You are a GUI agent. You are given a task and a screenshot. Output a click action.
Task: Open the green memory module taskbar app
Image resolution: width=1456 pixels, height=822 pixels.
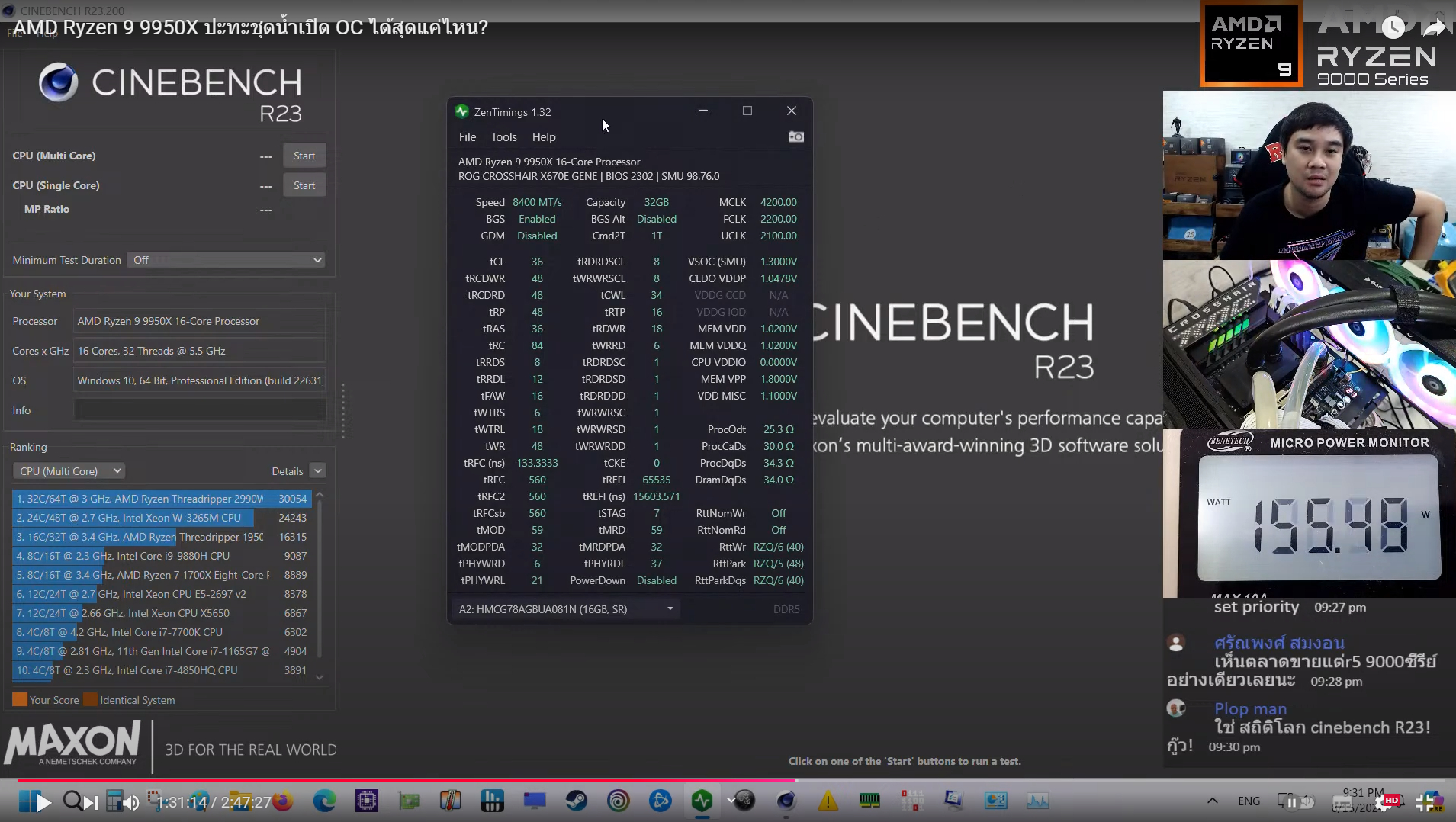pyautogui.click(x=869, y=801)
